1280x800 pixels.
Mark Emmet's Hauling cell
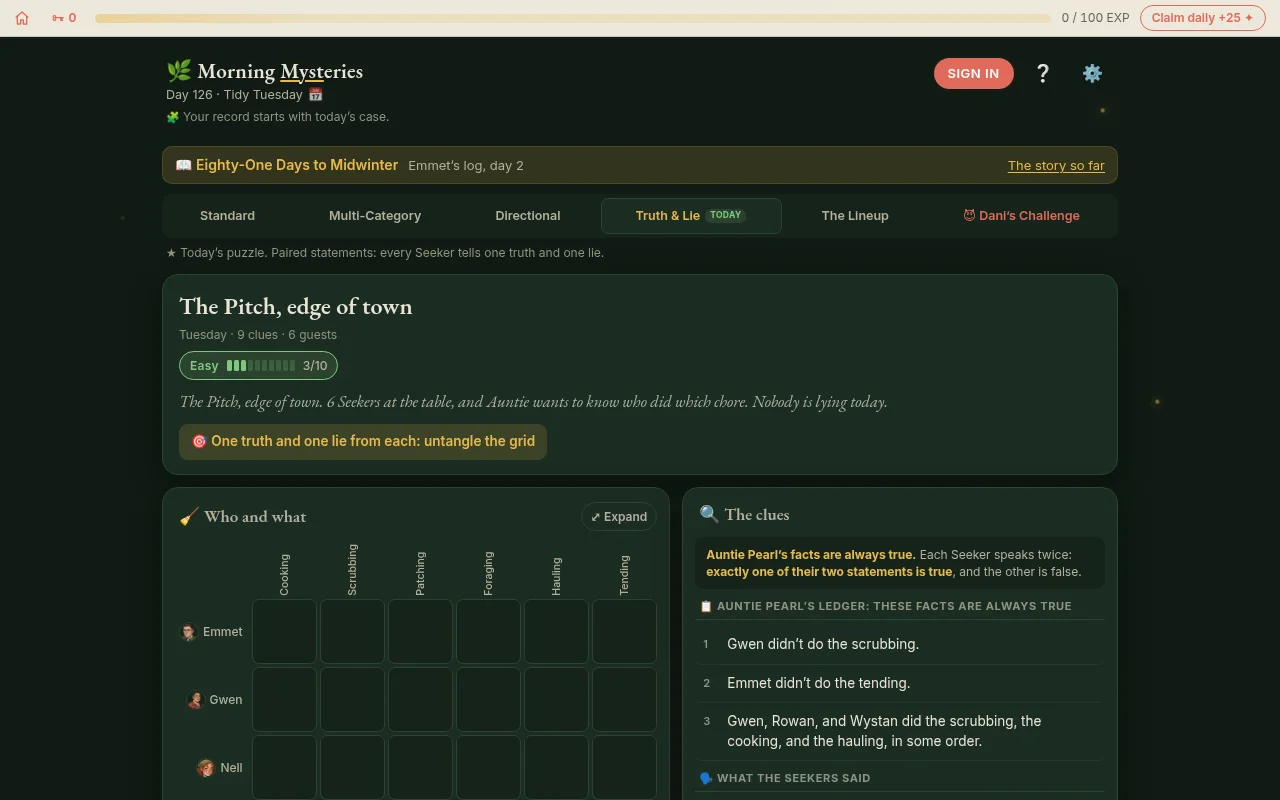point(556,631)
